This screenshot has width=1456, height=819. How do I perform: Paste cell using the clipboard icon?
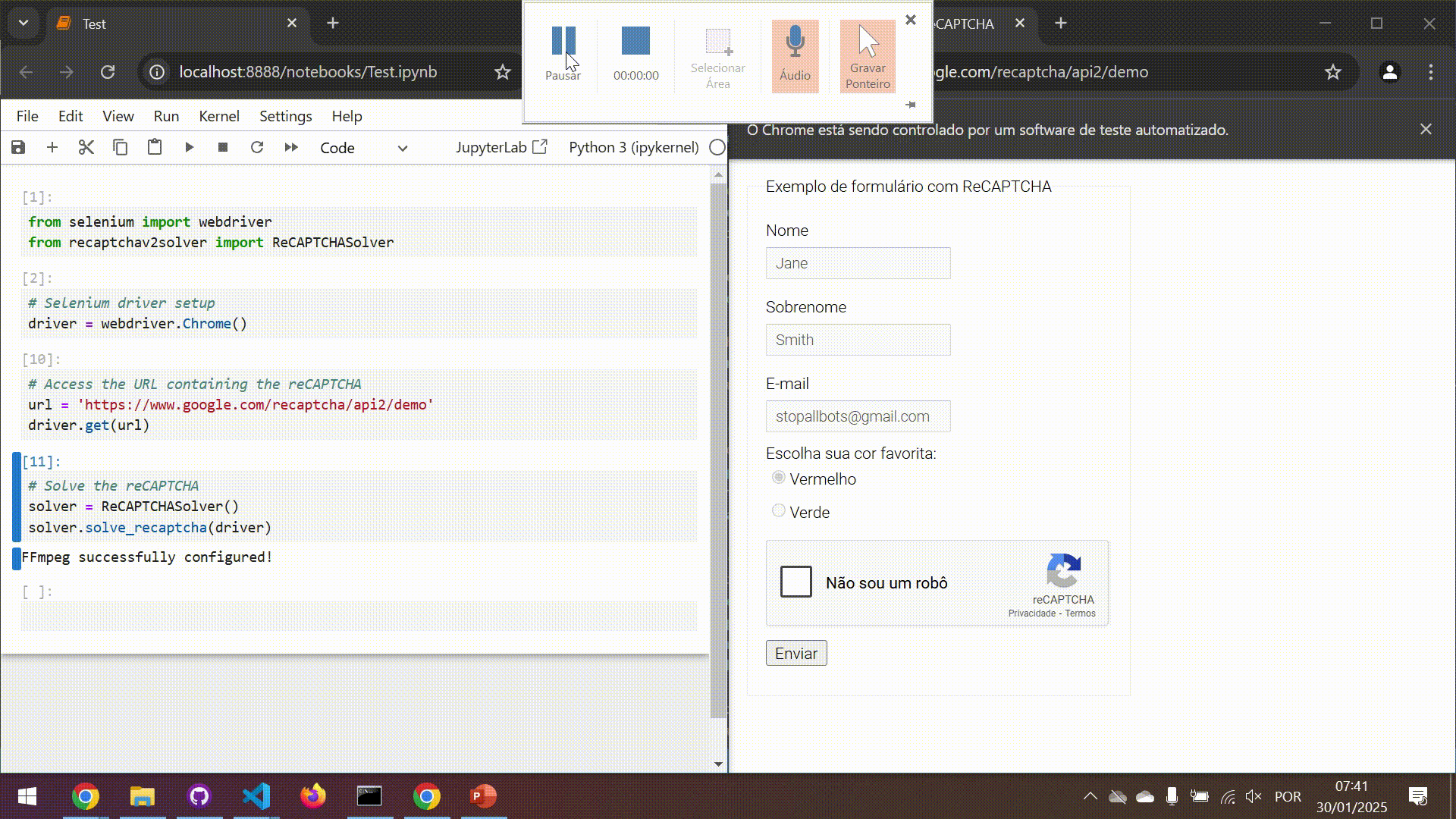tap(155, 147)
